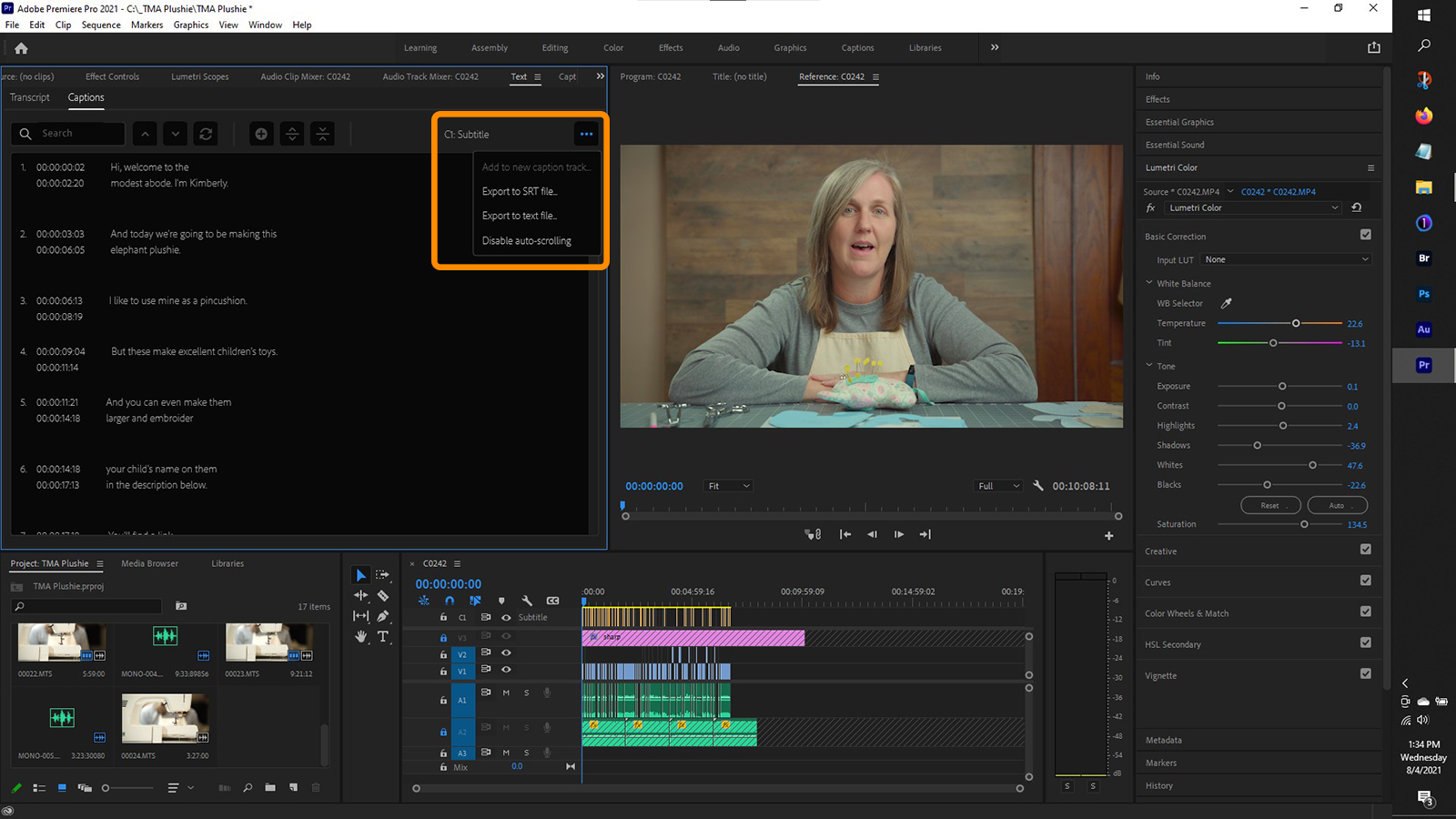Click the Reset button in Lumetri
The image size is (1456, 819).
[1269, 505]
